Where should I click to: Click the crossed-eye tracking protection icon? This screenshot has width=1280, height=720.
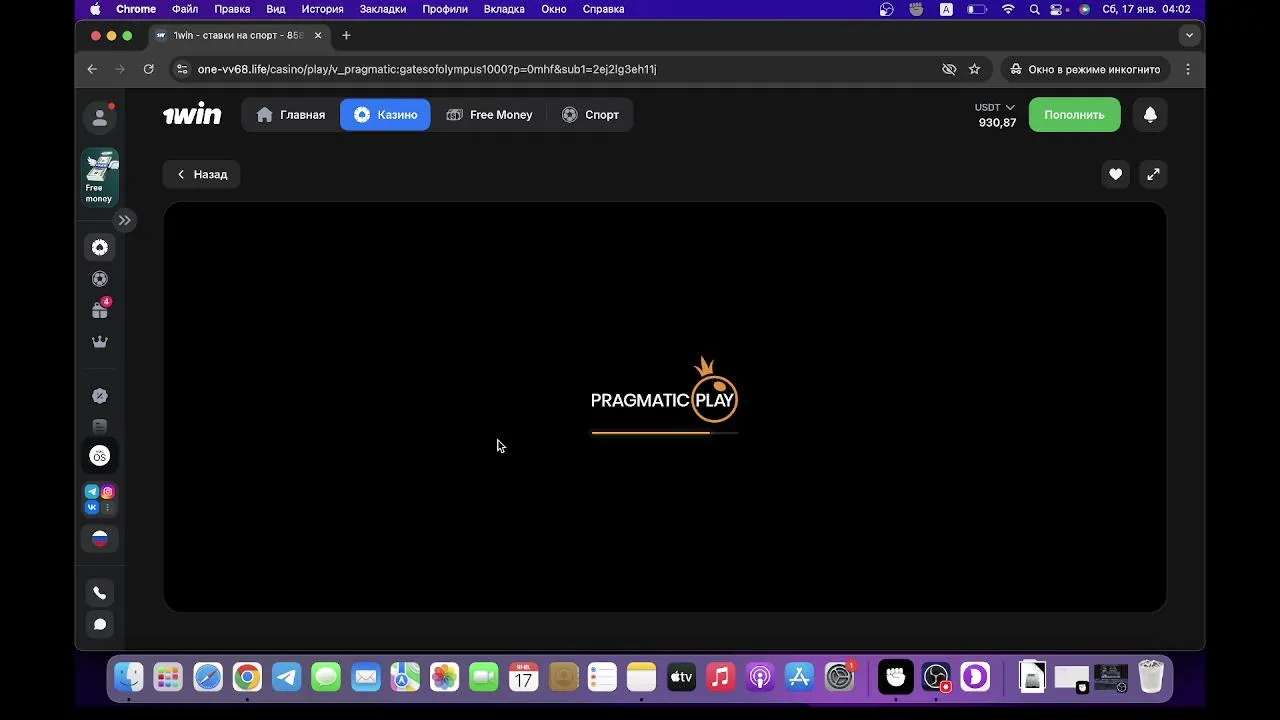(949, 69)
